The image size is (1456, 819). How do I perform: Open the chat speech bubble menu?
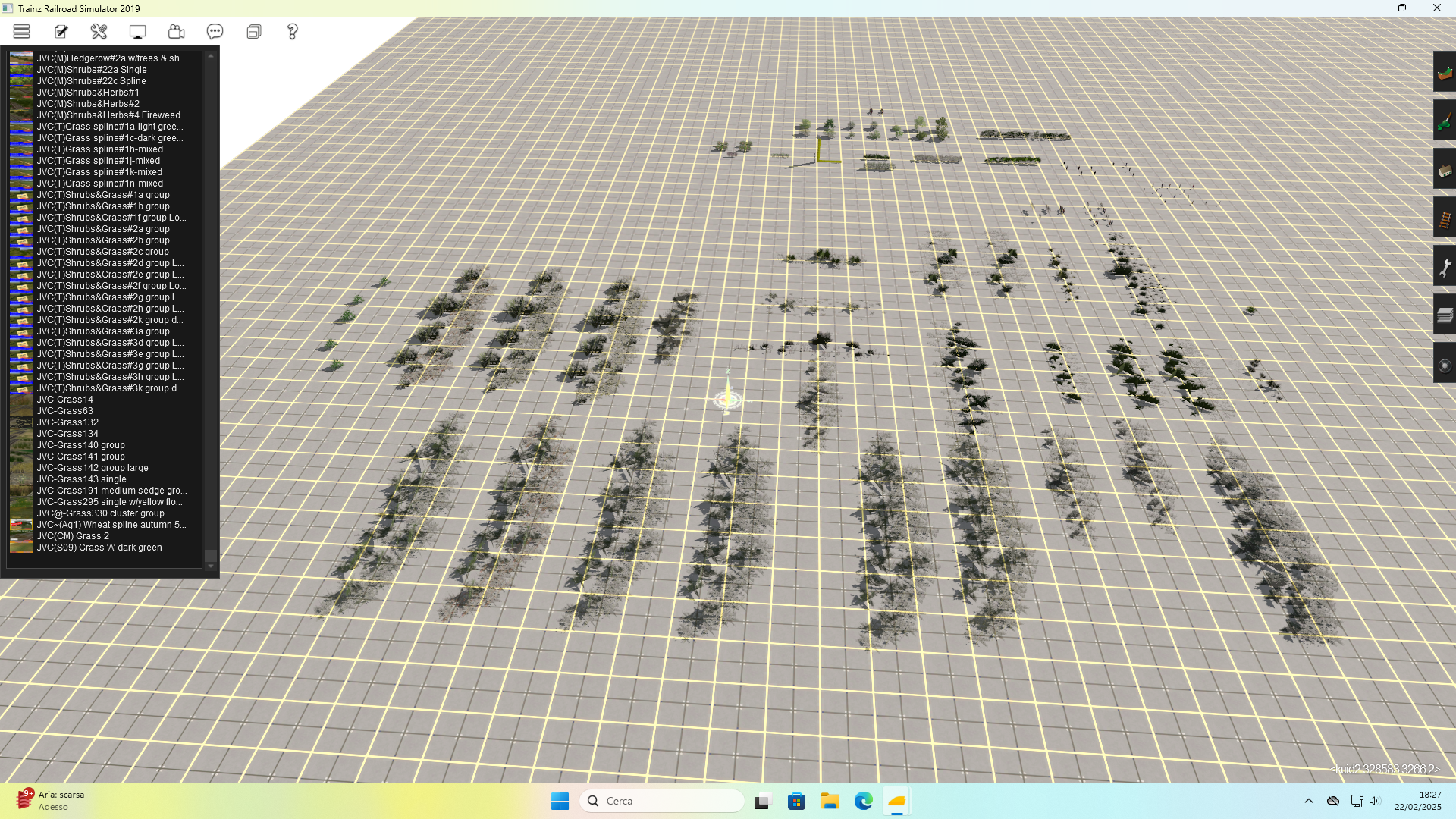tap(215, 32)
